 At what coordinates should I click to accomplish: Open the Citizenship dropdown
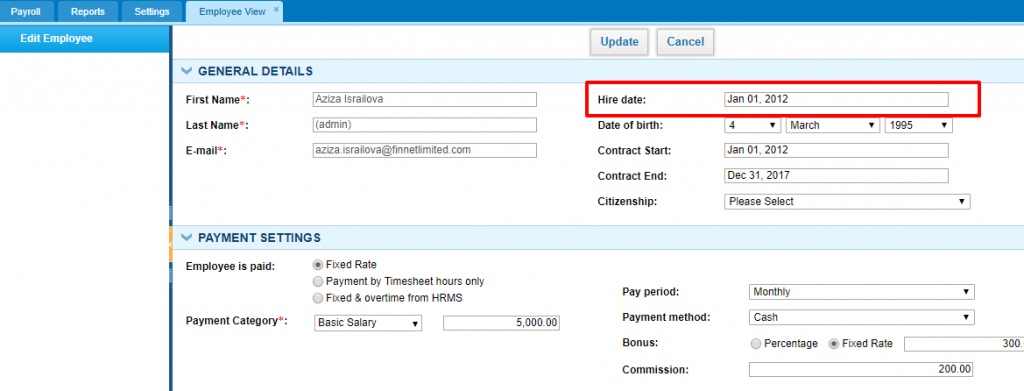[x=848, y=202]
